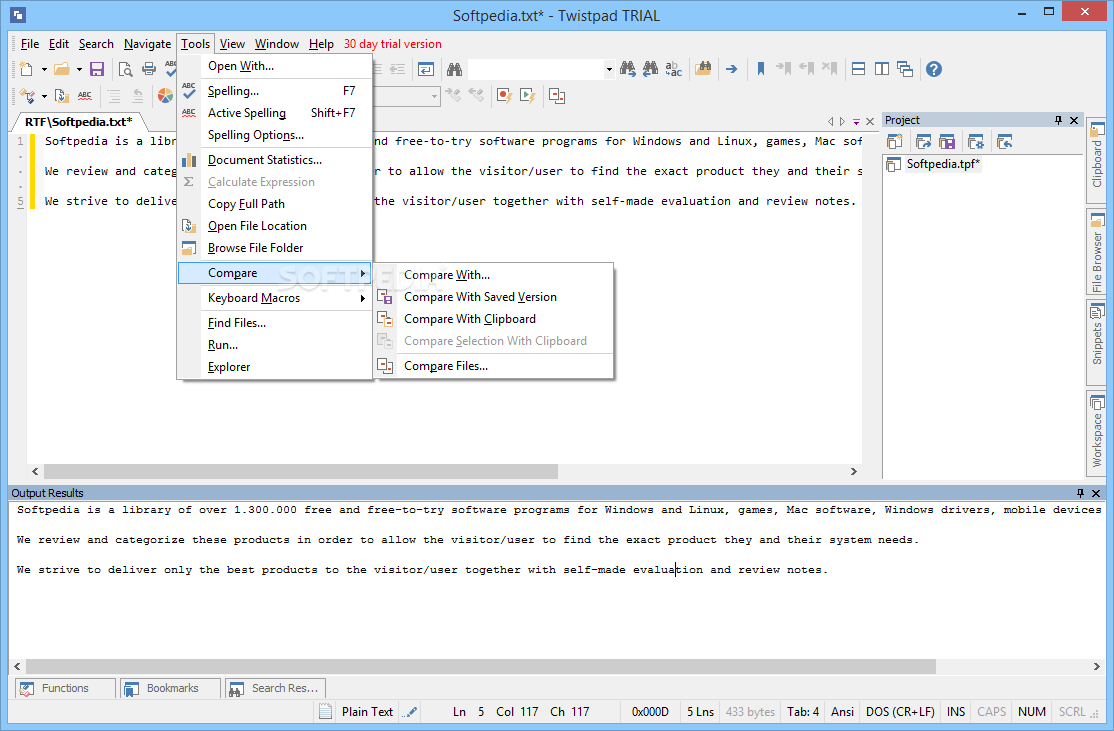Save file with the floppy disk icon
Image resolution: width=1114 pixels, height=731 pixels.
tap(97, 69)
